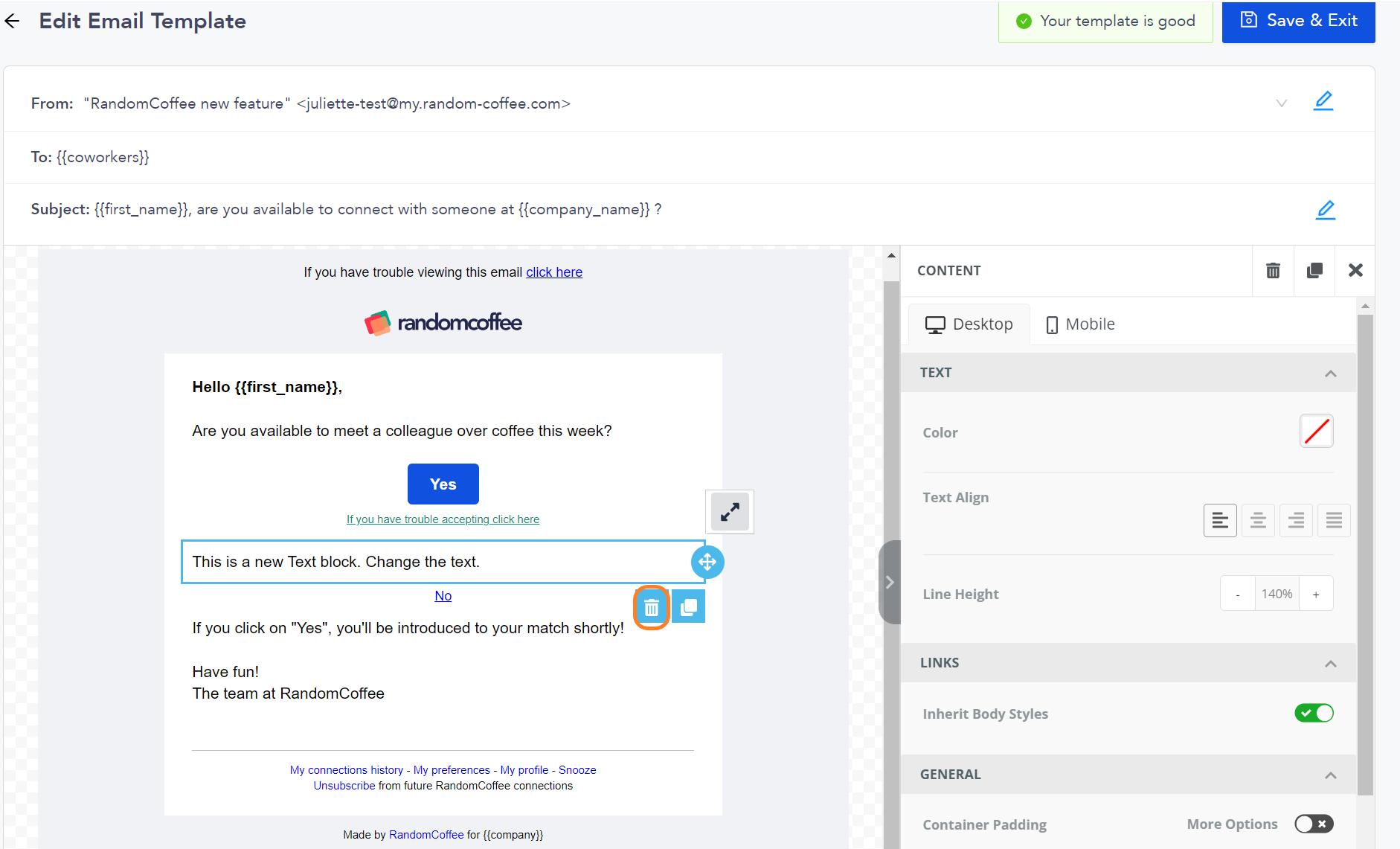
Task: Click 'Are you available to meet' paragraph
Action: pos(402,431)
